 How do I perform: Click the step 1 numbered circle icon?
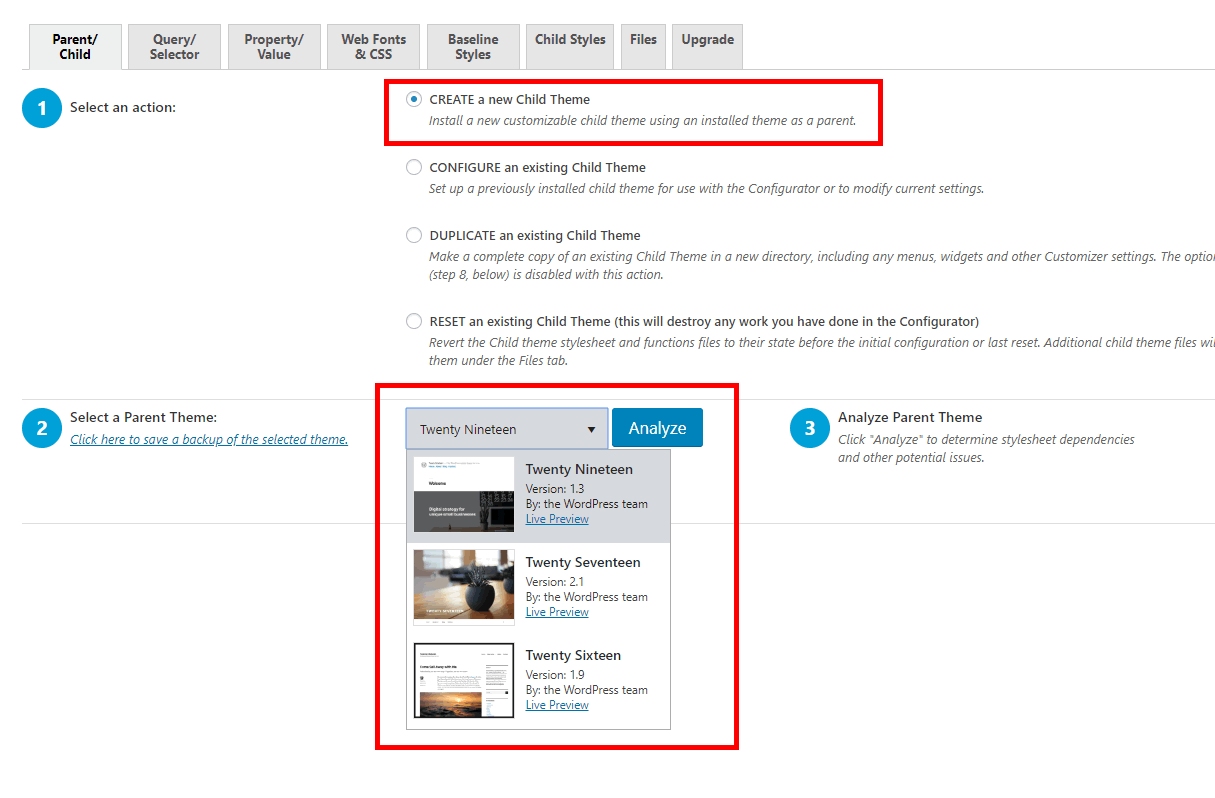click(42, 108)
